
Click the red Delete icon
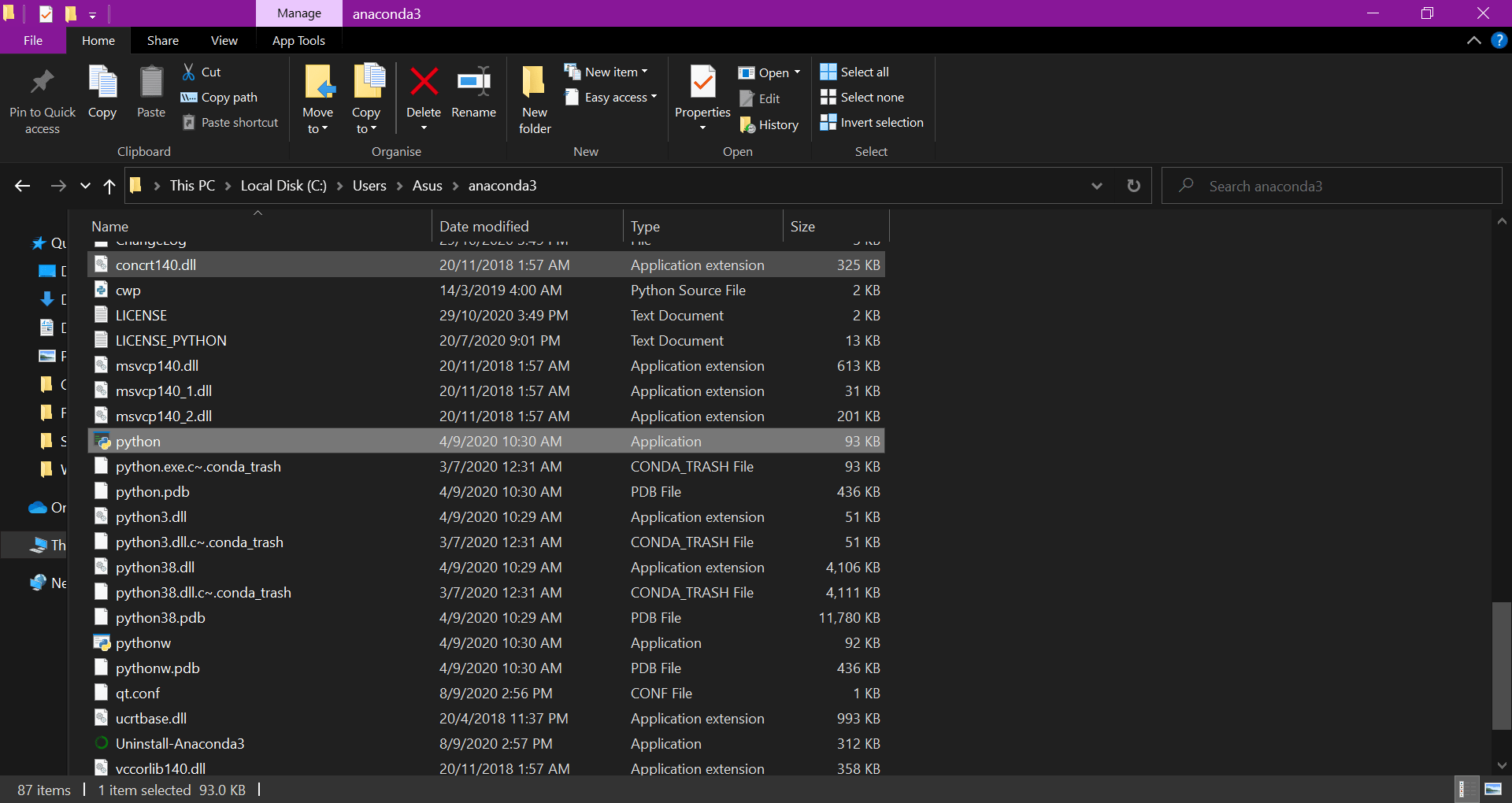tap(424, 81)
